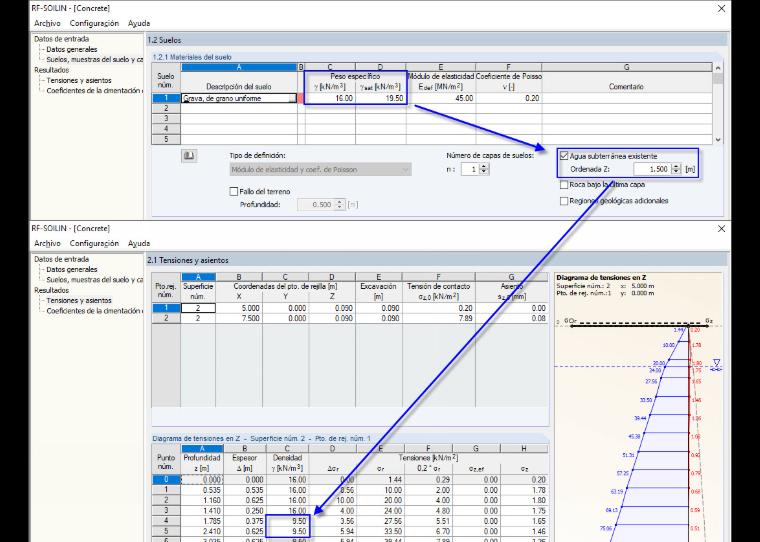Click the Ordenada Z input field
The width and height of the screenshot is (760, 542).
[652, 169]
